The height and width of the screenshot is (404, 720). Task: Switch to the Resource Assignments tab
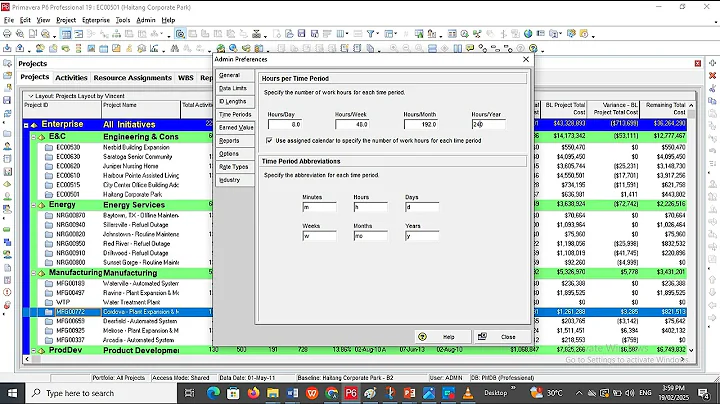(x=132, y=78)
